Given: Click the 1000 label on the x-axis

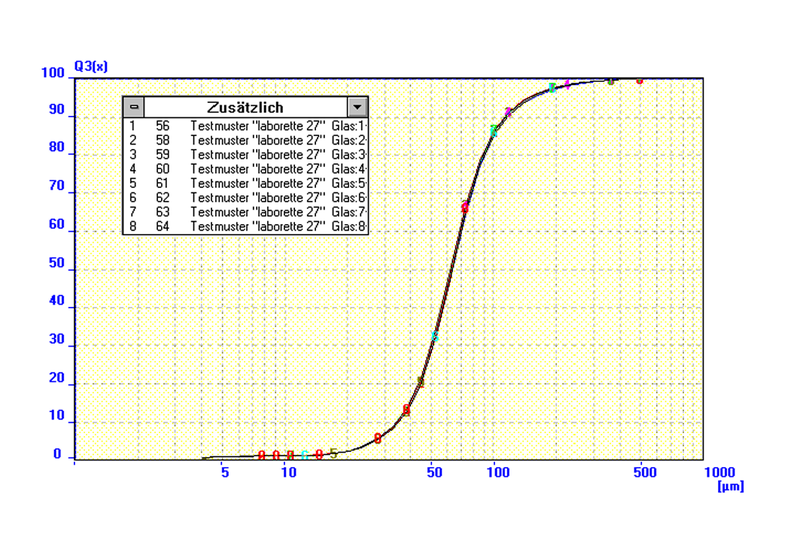Looking at the screenshot, I should pos(719,472).
